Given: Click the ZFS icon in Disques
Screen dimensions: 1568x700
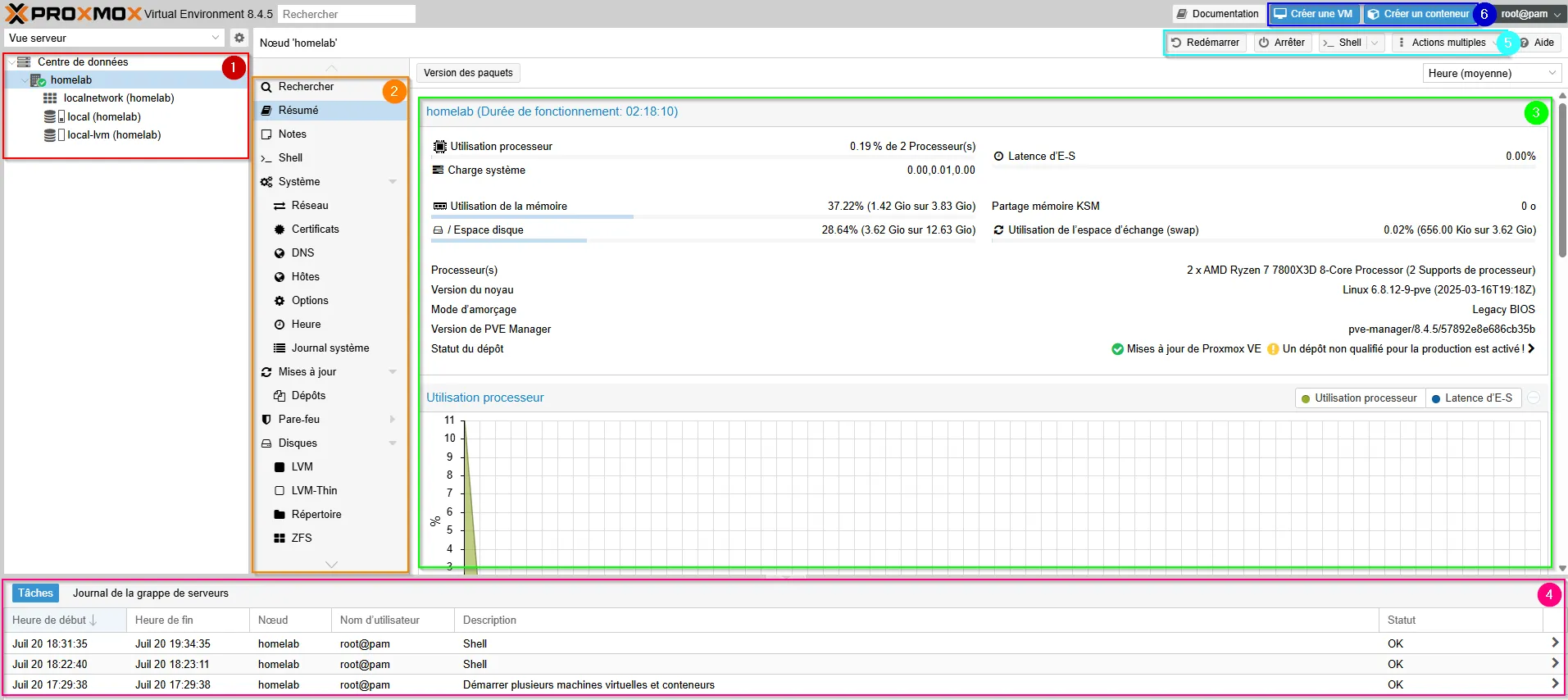Looking at the screenshot, I should [280, 539].
